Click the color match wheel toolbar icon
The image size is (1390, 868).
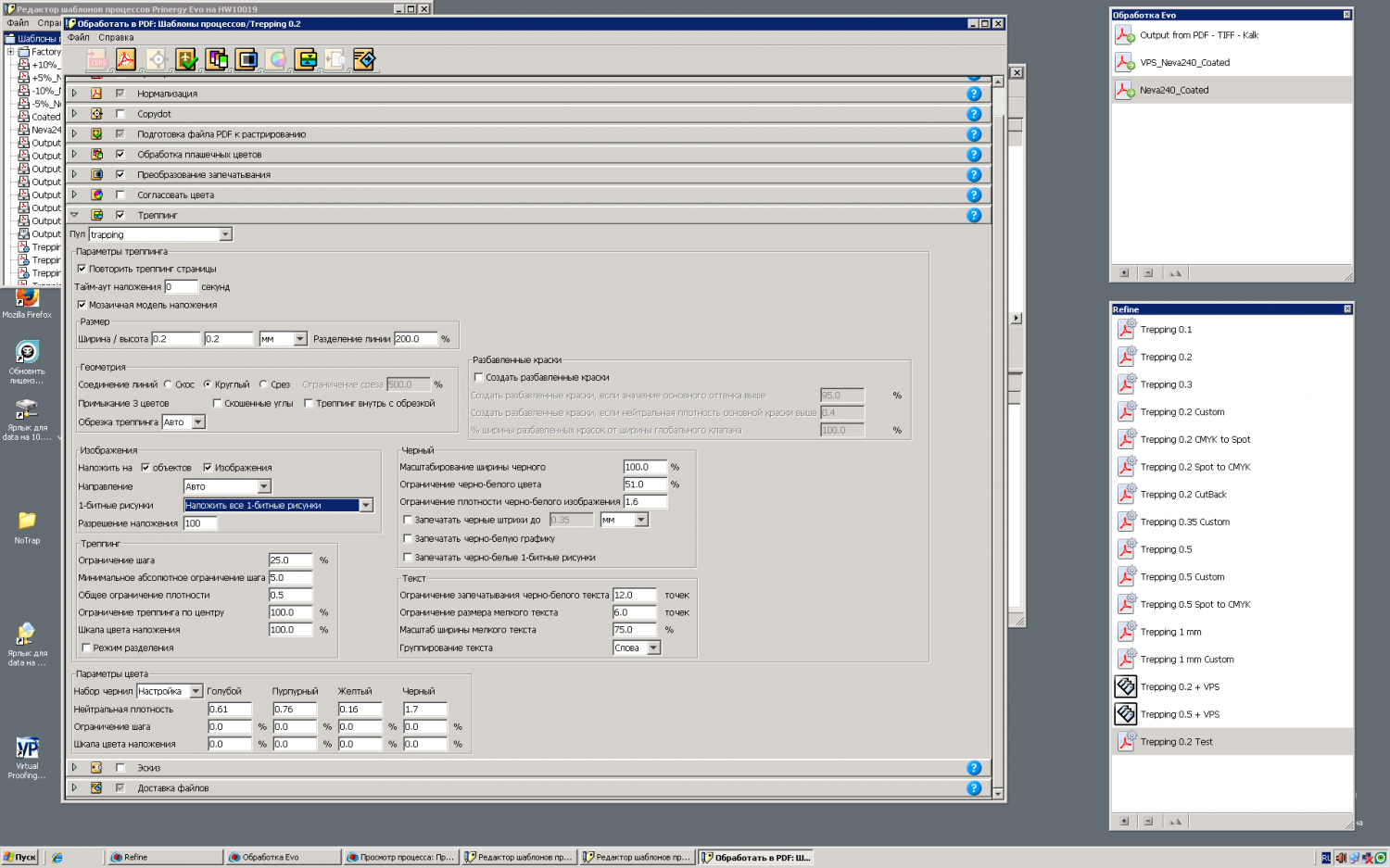coord(276,60)
